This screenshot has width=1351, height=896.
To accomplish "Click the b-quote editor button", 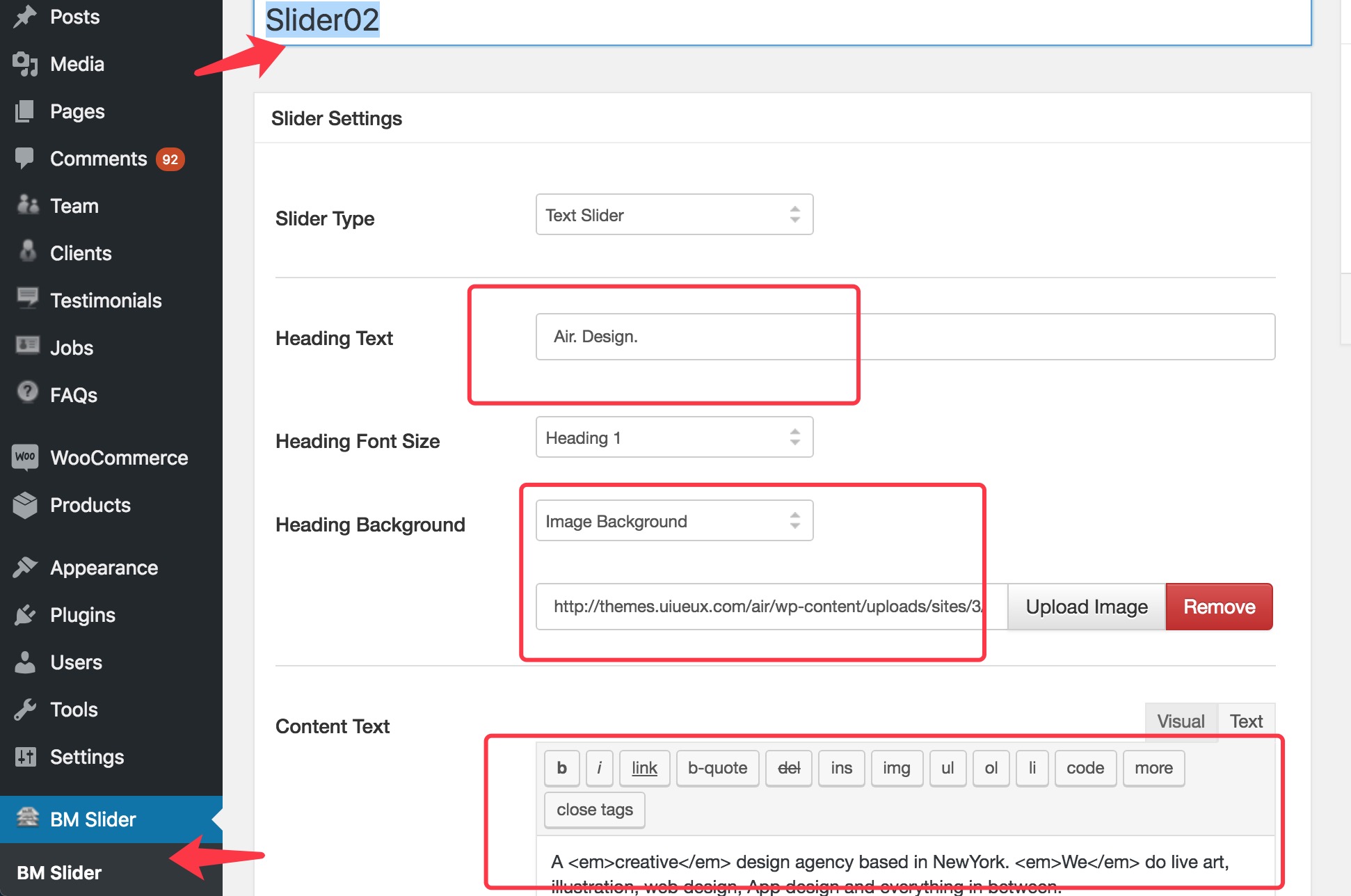I will pyautogui.click(x=717, y=768).
